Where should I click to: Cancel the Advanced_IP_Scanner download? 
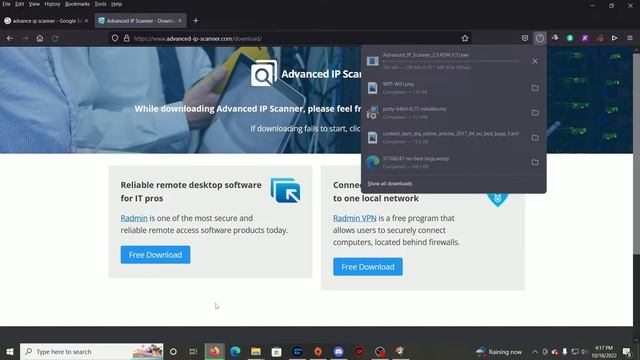(x=535, y=61)
